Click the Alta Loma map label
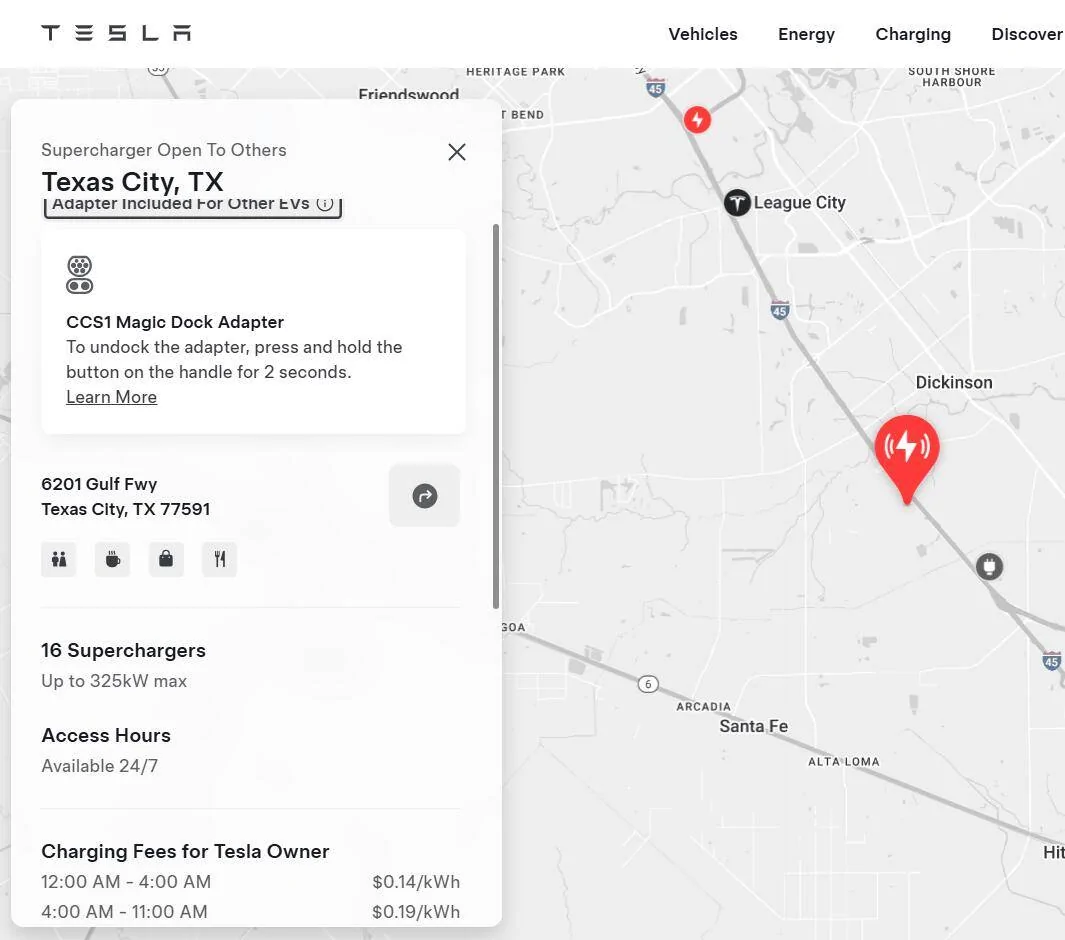 click(844, 762)
